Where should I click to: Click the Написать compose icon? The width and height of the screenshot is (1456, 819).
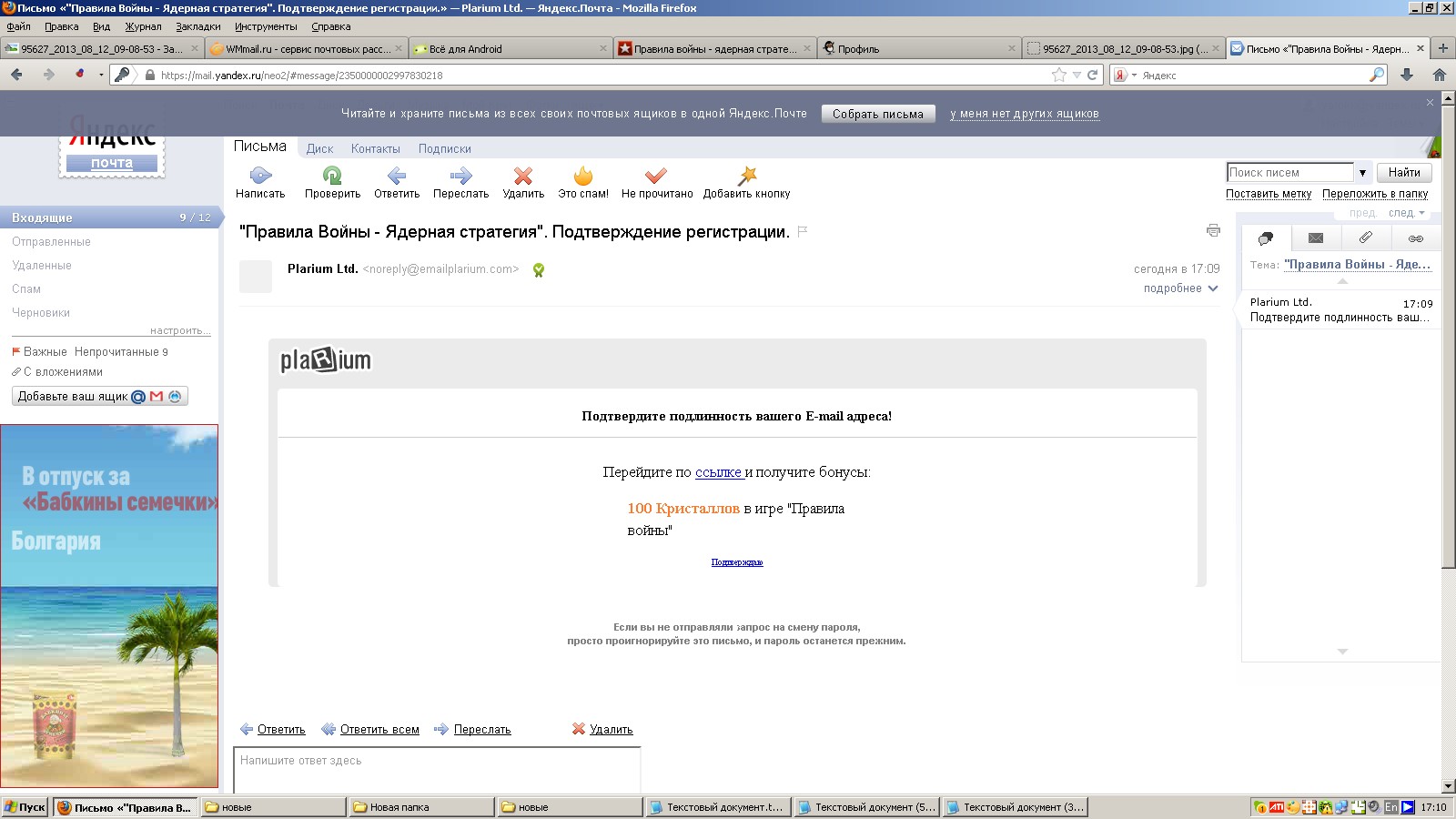[x=260, y=175]
